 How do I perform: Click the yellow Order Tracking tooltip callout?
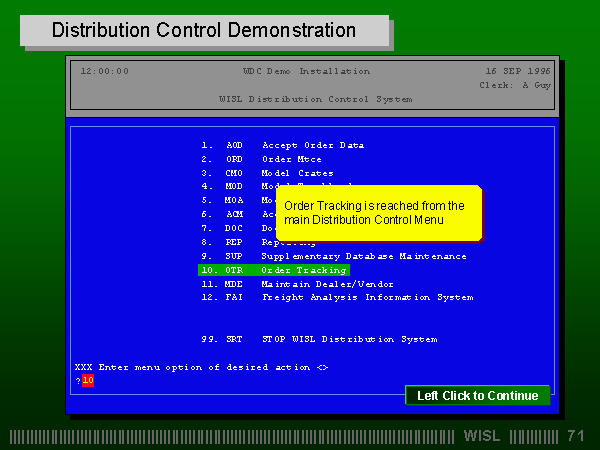[x=379, y=213]
